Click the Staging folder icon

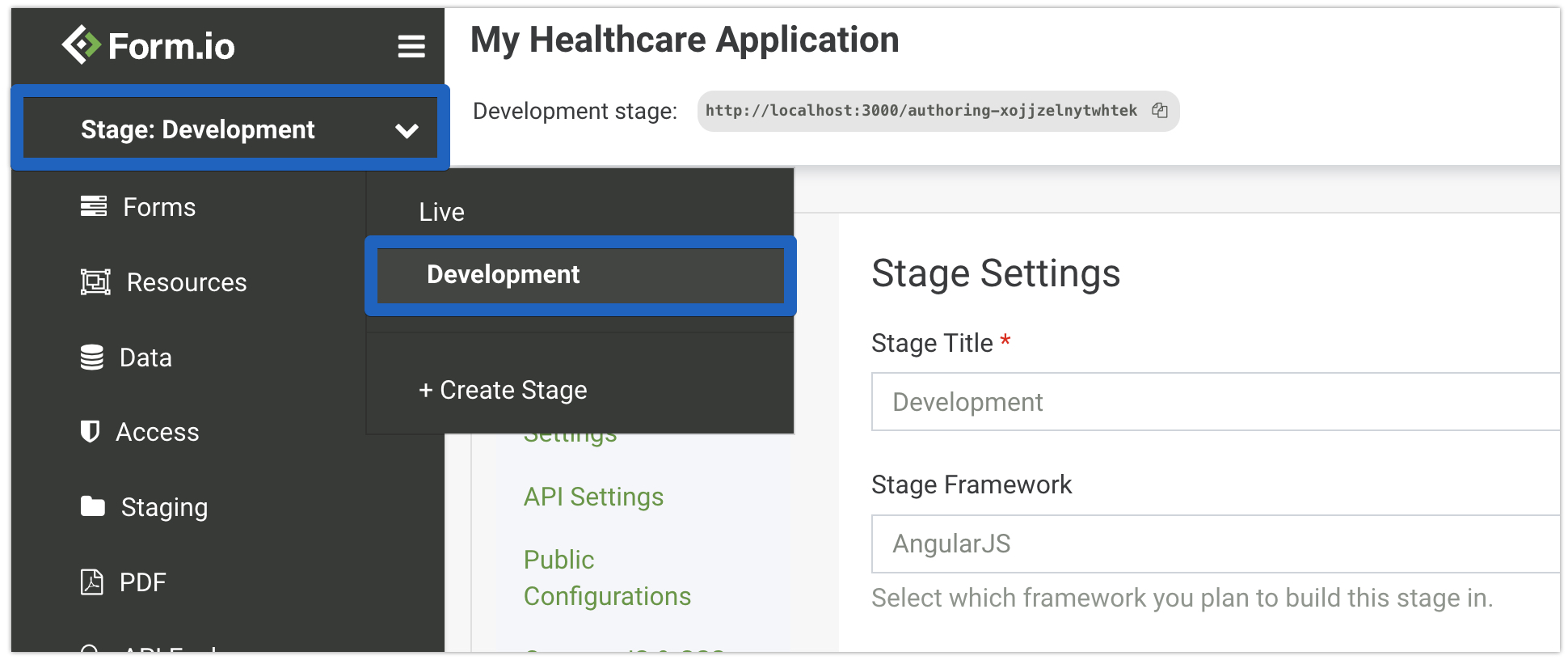pyautogui.click(x=93, y=507)
